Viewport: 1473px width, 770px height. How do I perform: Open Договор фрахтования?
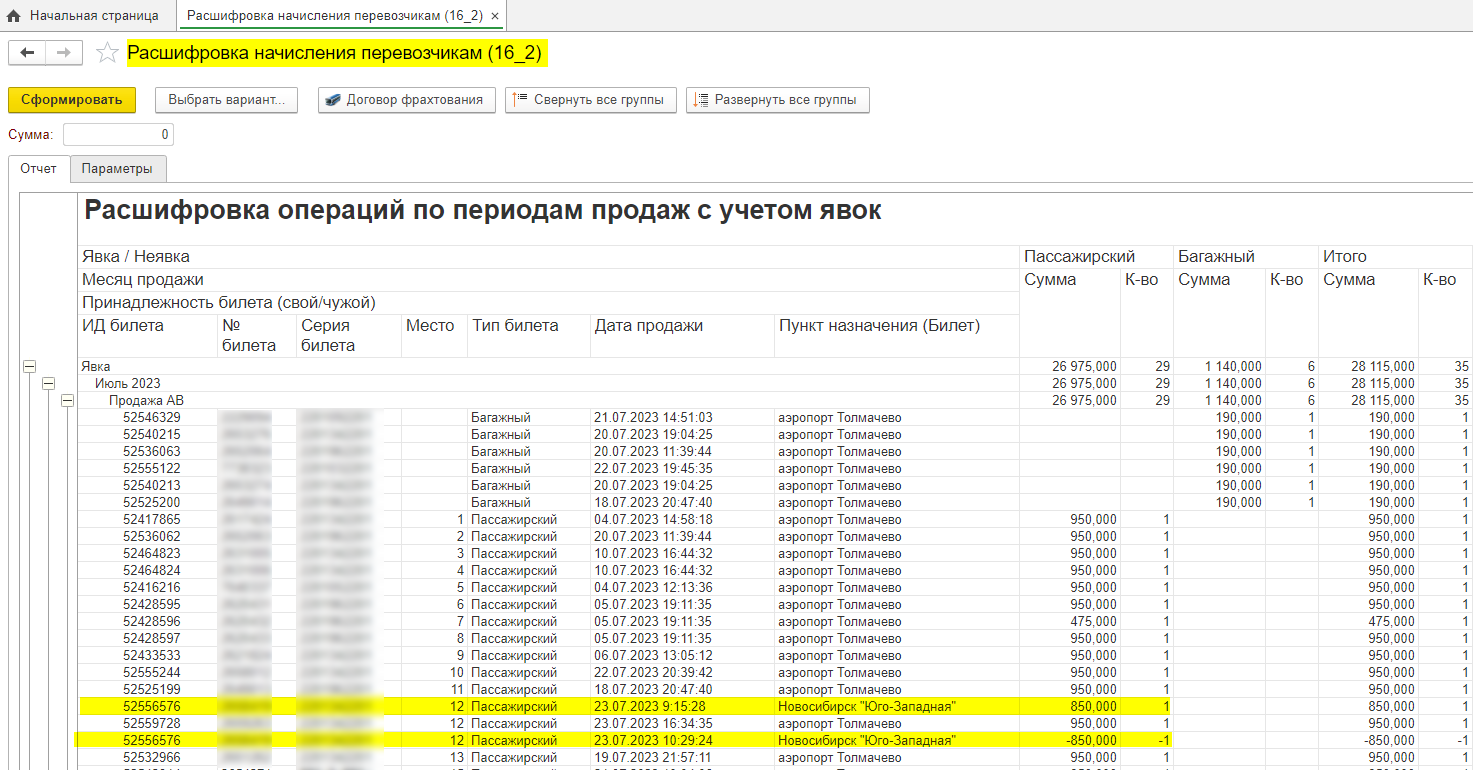click(406, 100)
